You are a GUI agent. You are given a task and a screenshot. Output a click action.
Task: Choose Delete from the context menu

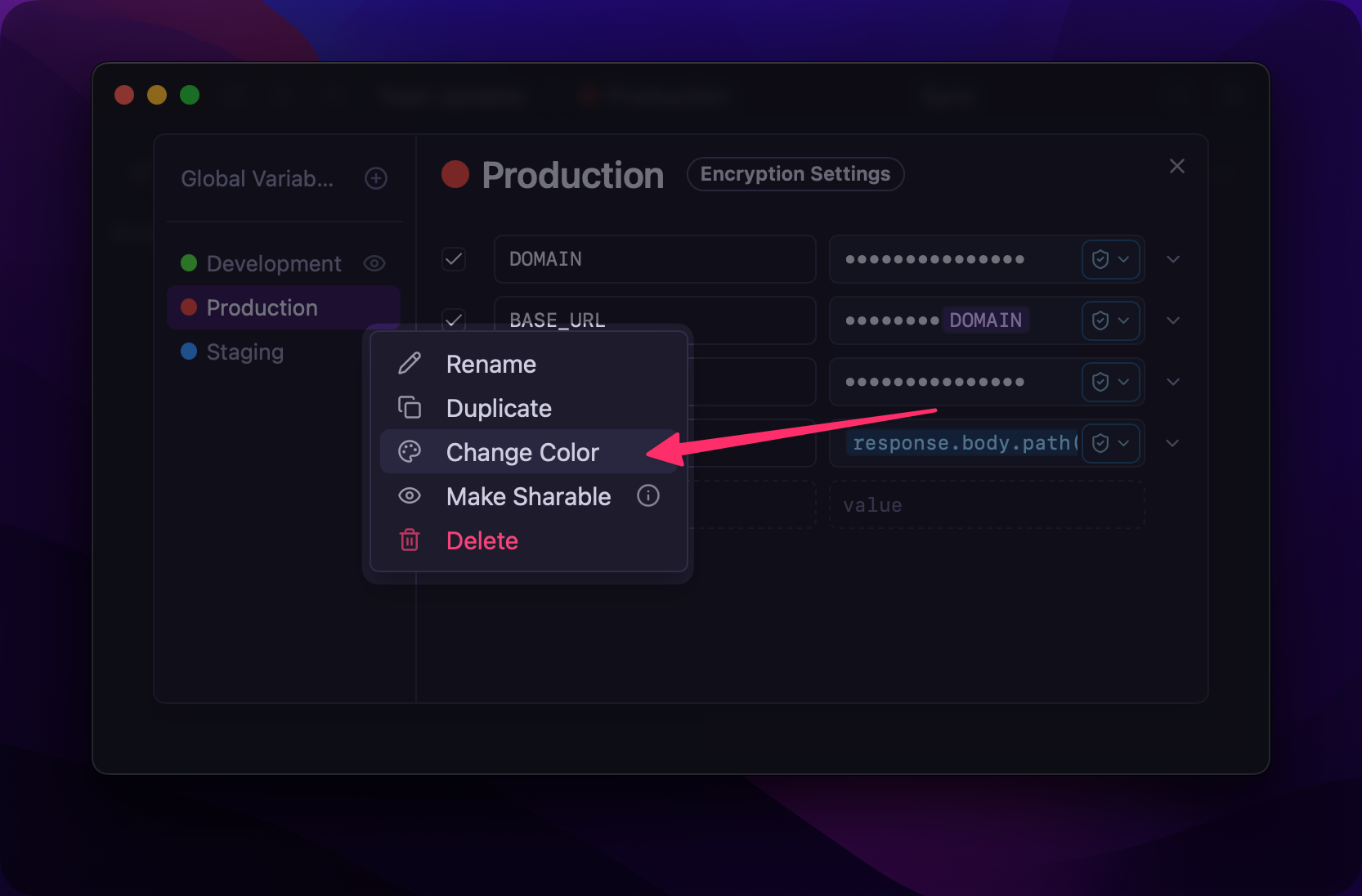click(x=482, y=540)
